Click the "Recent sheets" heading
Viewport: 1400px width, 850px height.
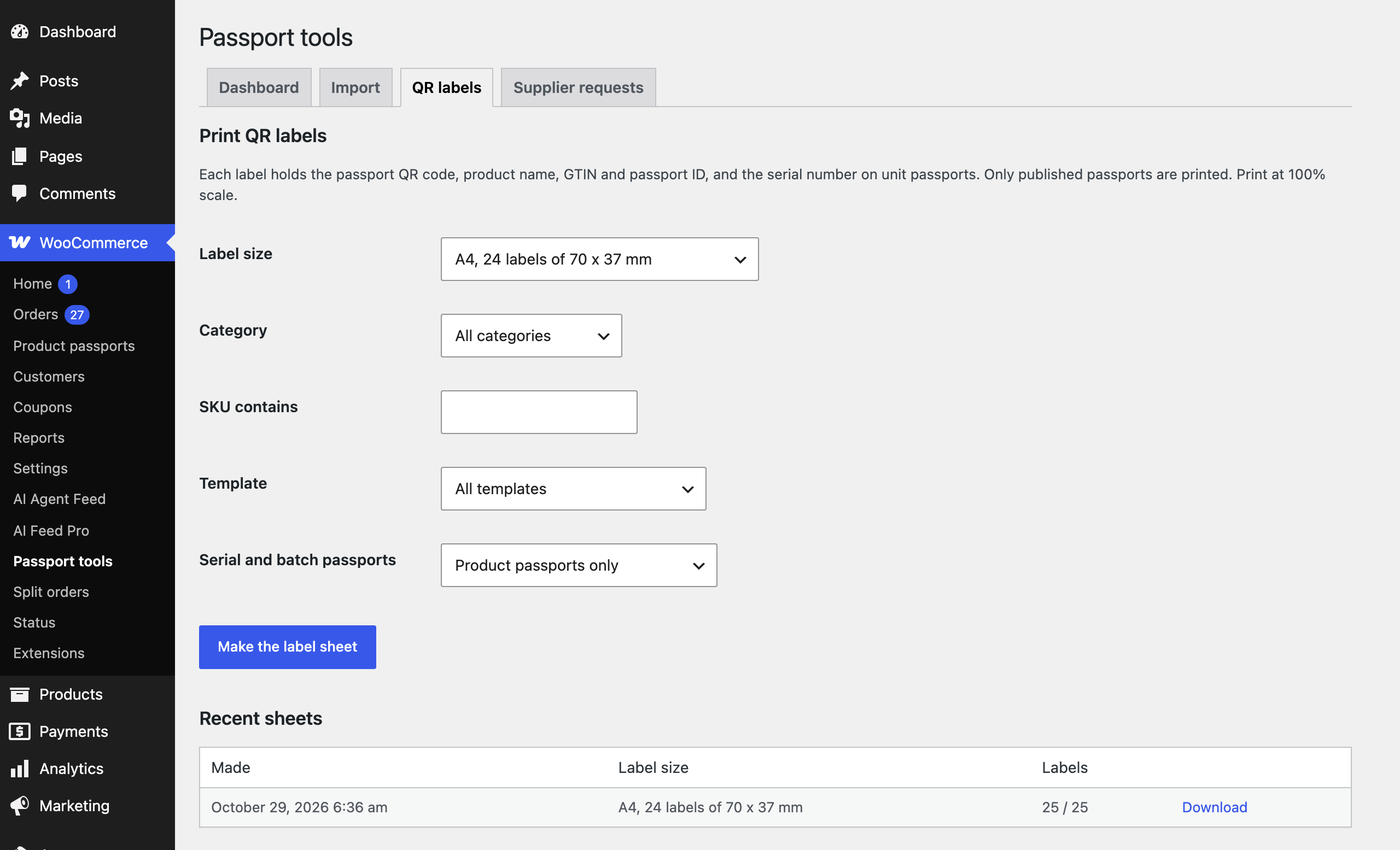[261, 719]
